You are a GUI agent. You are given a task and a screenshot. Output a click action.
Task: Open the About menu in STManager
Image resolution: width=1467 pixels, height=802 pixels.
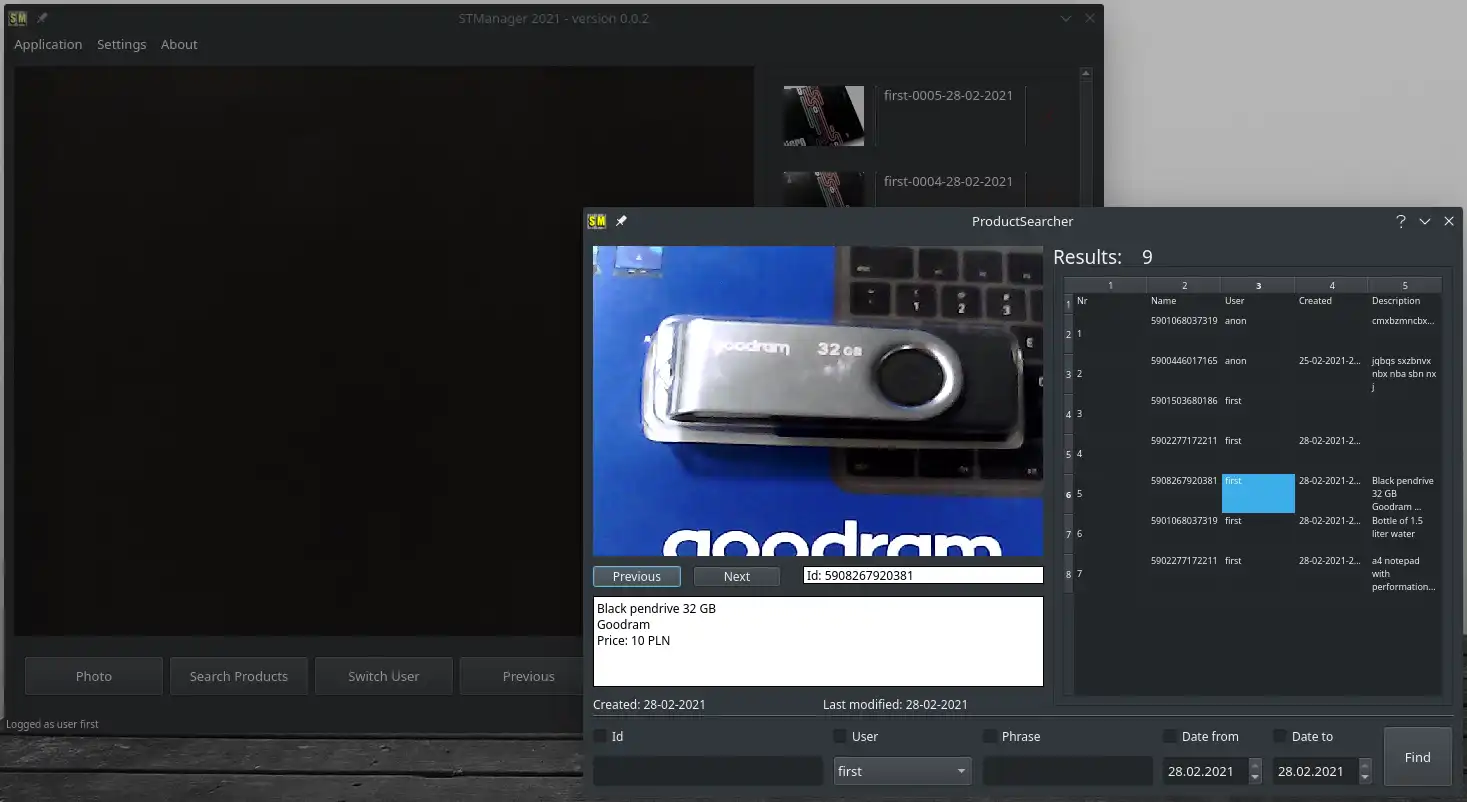[179, 44]
